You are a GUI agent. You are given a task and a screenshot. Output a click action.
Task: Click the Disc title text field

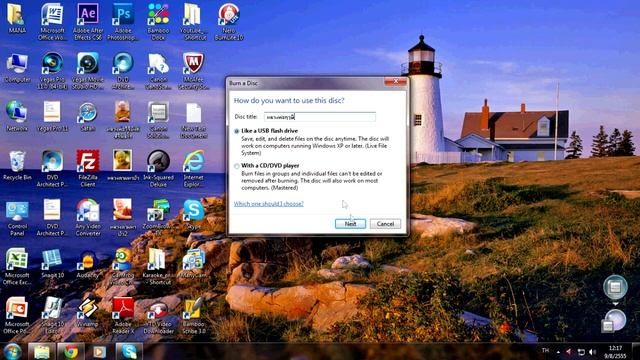320,117
